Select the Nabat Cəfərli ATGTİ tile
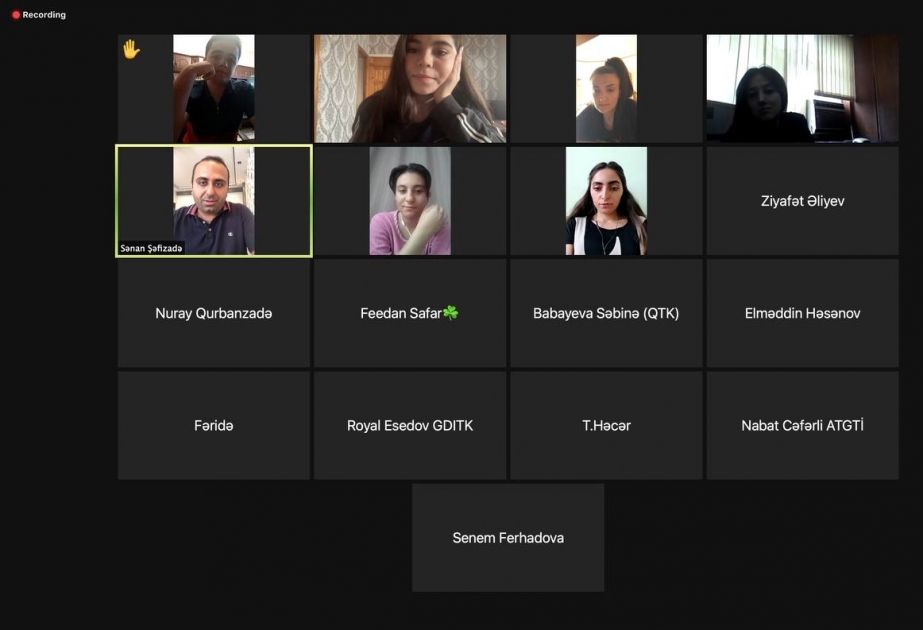 [802, 425]
